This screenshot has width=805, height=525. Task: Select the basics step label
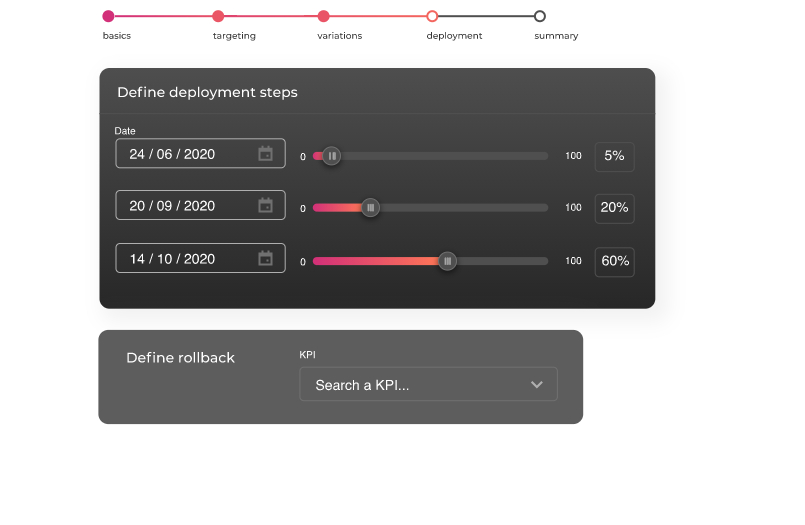pos(117,36)
